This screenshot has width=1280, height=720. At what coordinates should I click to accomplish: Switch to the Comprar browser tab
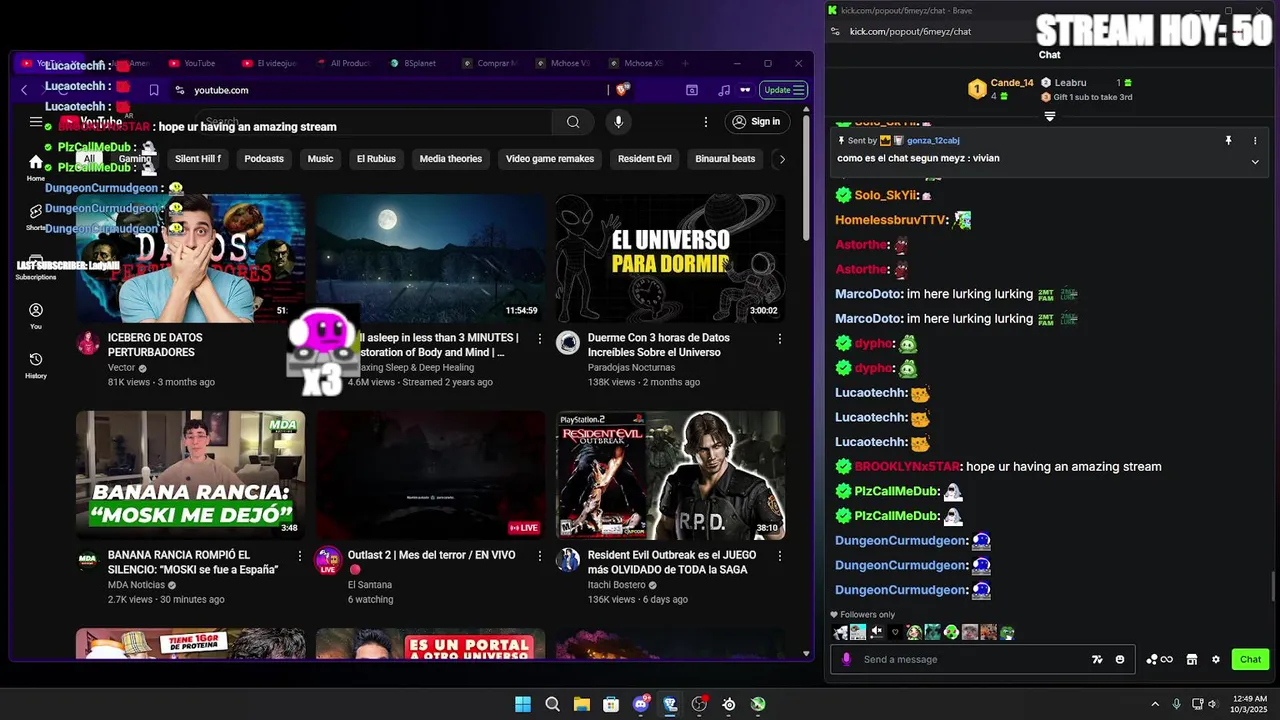490,63
